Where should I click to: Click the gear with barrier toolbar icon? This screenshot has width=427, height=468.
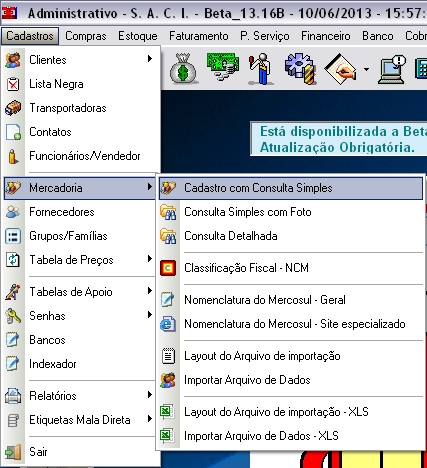coord(299,68)
